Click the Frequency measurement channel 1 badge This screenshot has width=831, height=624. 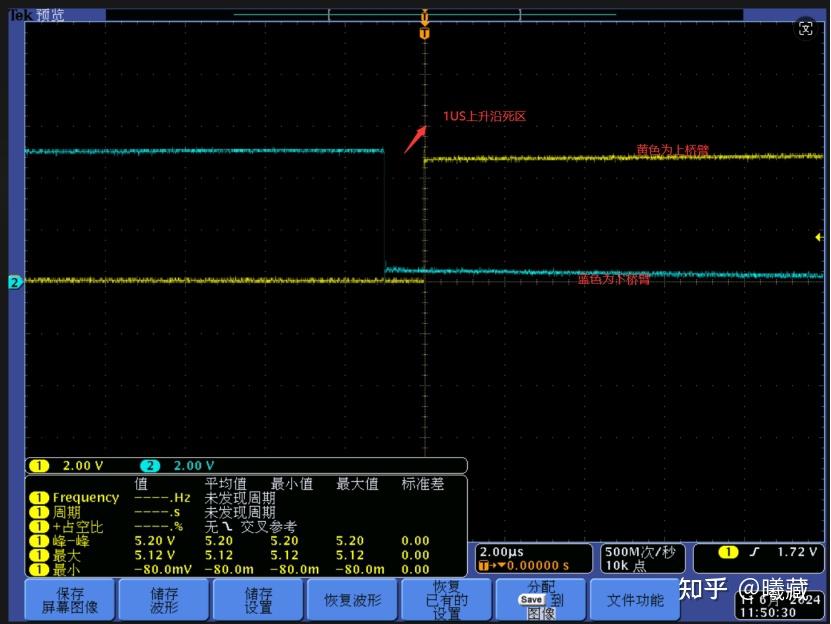pyautogui.click(x=40, y=497)
